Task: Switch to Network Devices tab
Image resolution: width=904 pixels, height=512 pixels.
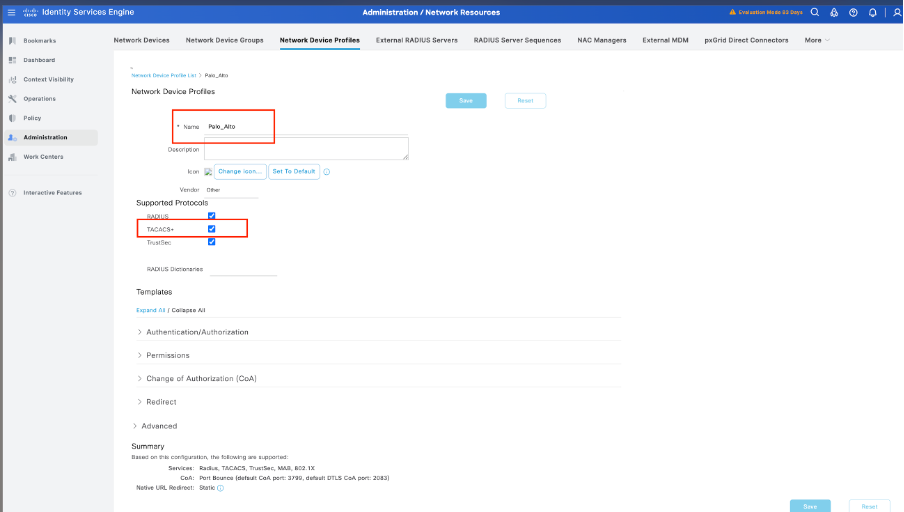Action: click(x=141, y=40)
